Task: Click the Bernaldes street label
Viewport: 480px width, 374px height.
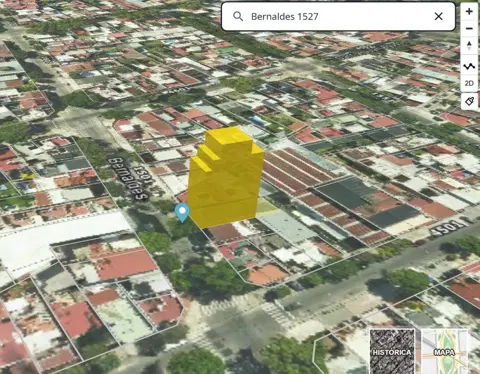Action: pos(128,179)
